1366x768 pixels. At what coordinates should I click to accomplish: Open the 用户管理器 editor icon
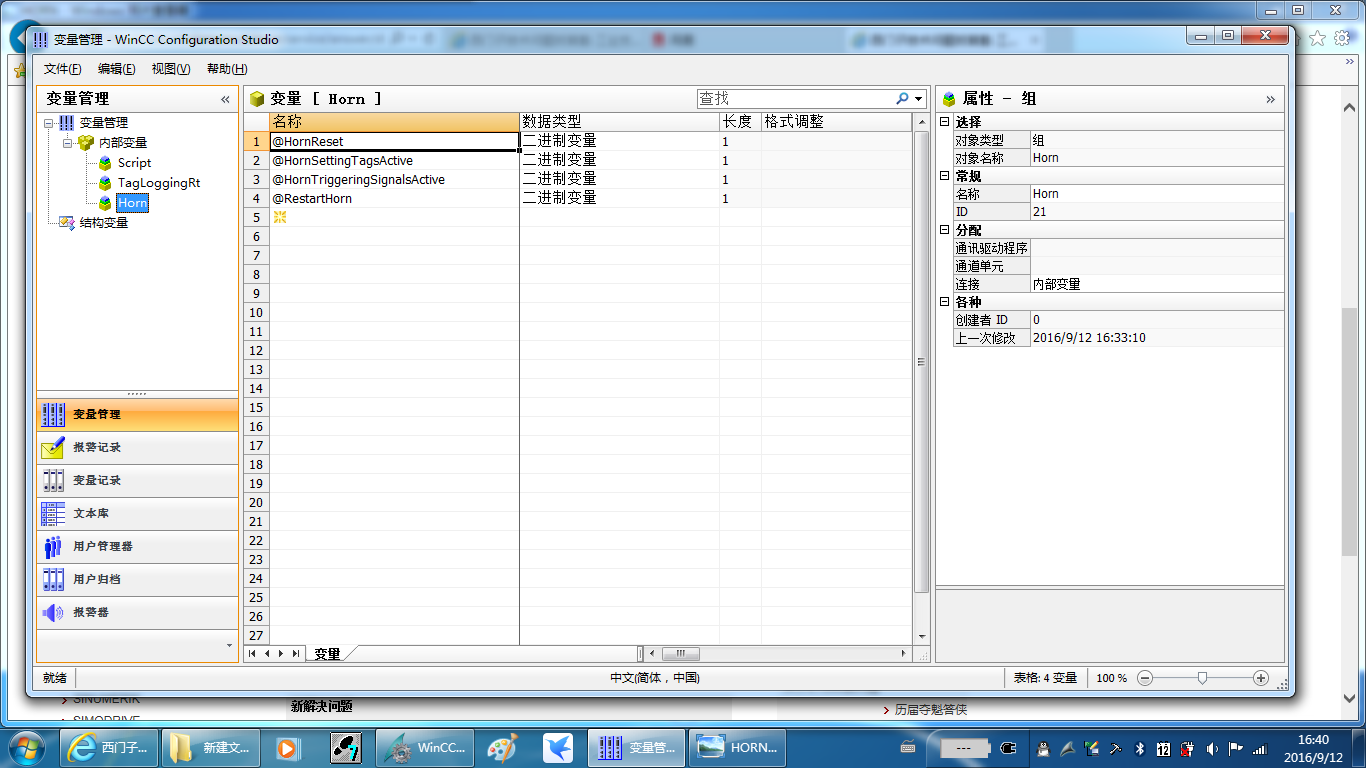(53, 547)
